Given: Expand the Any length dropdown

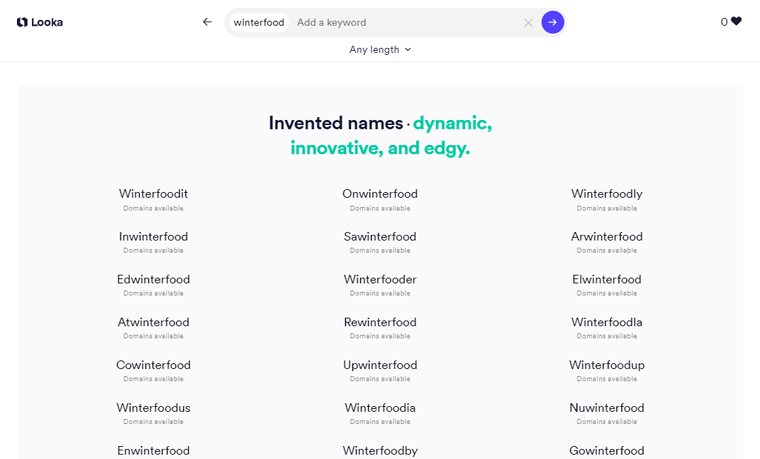Looking at the screenshot, I should tap(380, 49).
